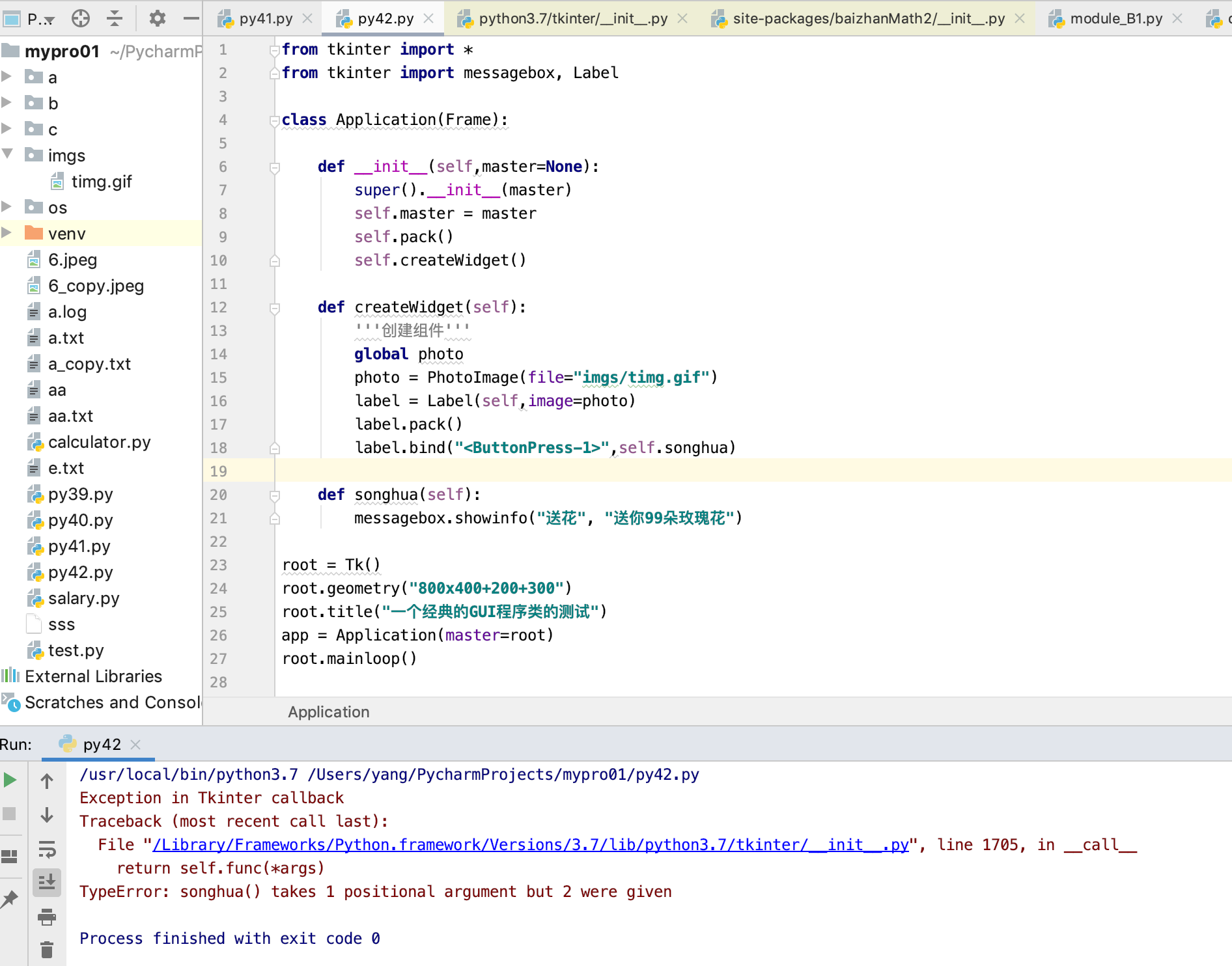Hide the Project panel with minus icon
The width and height of the screenshot is (1232, 966).
tap(191, 18)
